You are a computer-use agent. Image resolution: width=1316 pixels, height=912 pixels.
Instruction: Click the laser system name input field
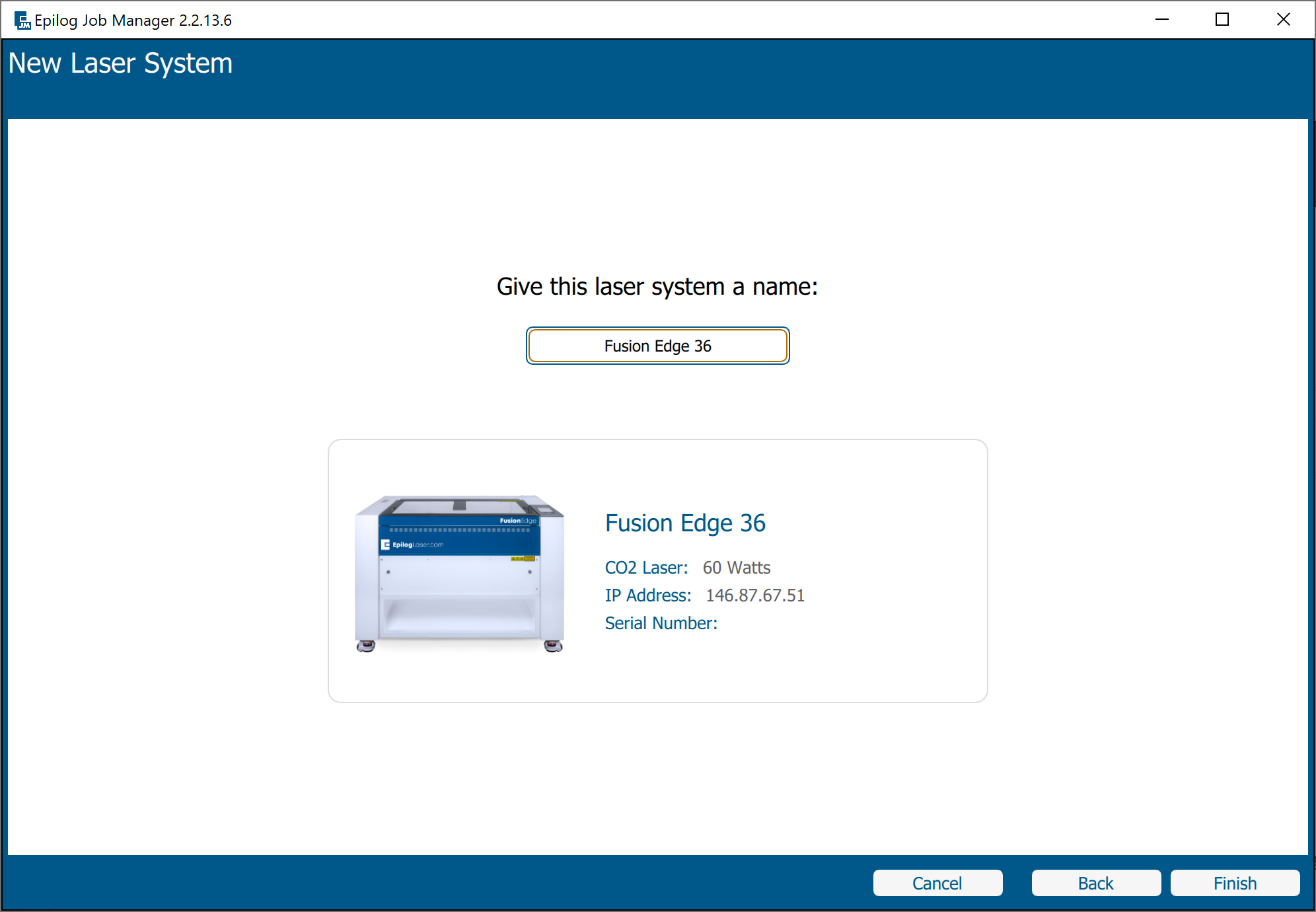tap(657, 346)
